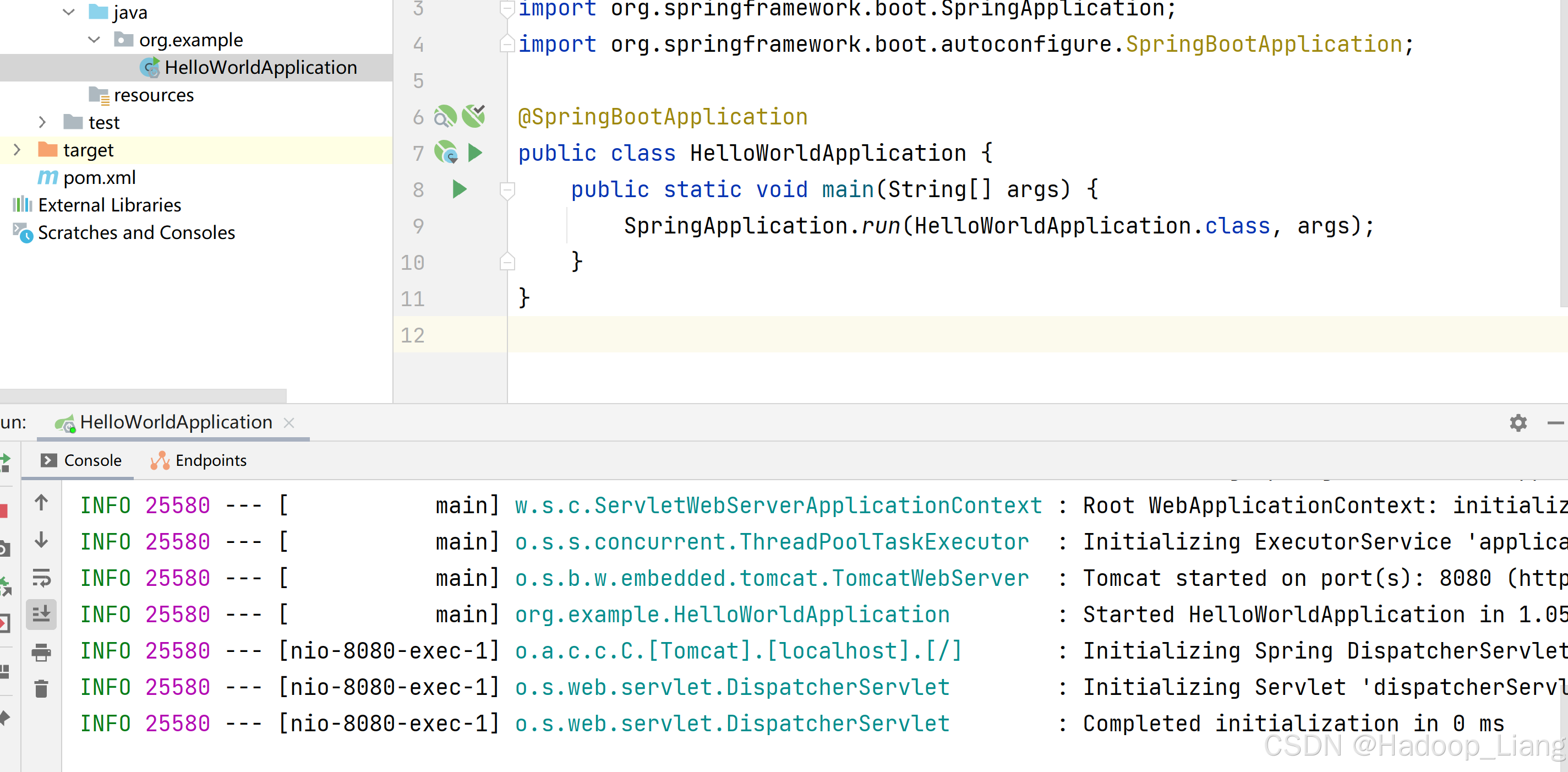Toggle the import fold marker on line 4
The width and height of the screenshot is (1568, 772).
(x=507, y=44)
